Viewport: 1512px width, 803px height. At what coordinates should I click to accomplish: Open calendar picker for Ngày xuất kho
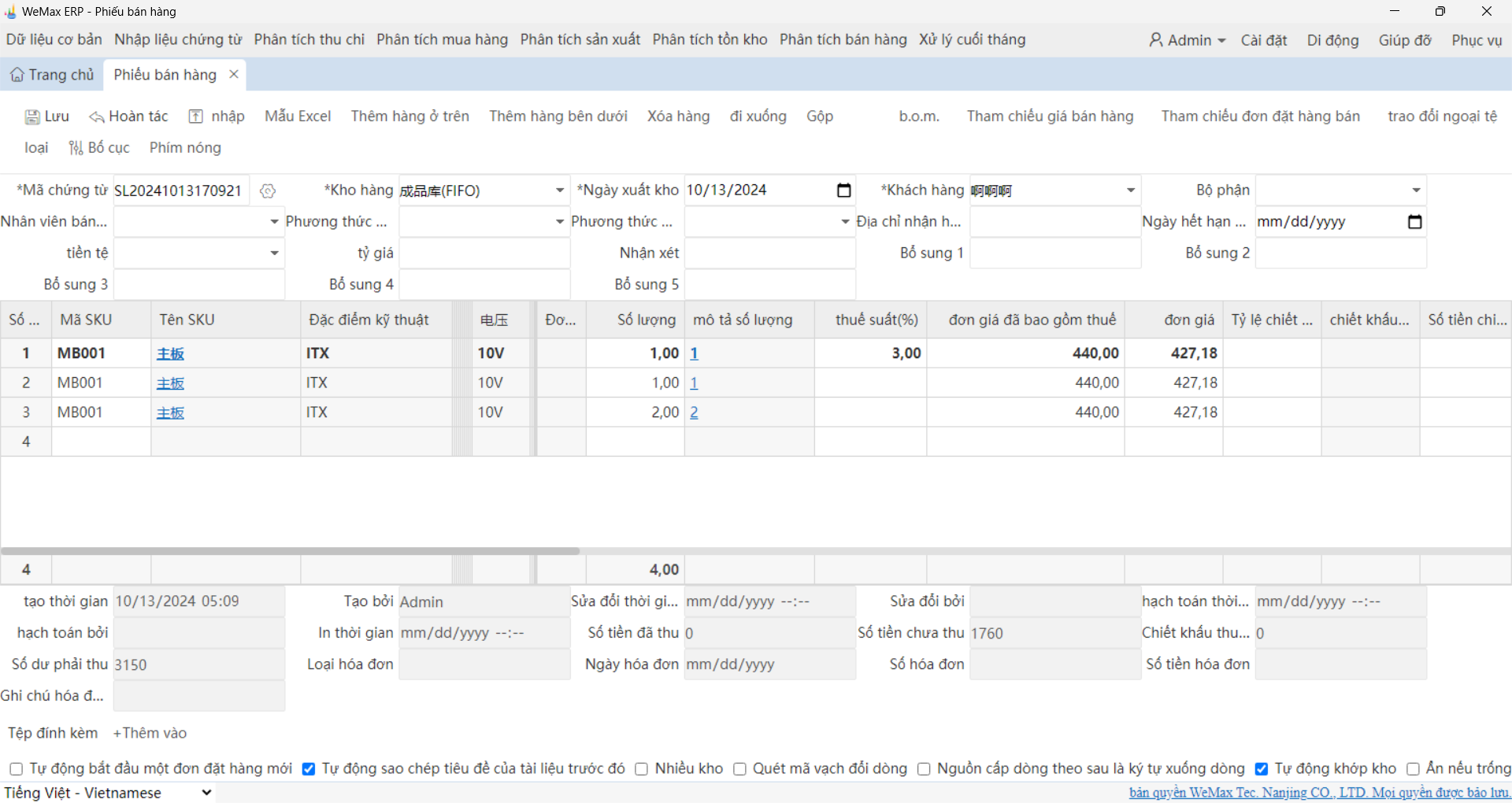click(x=843, y=191)
